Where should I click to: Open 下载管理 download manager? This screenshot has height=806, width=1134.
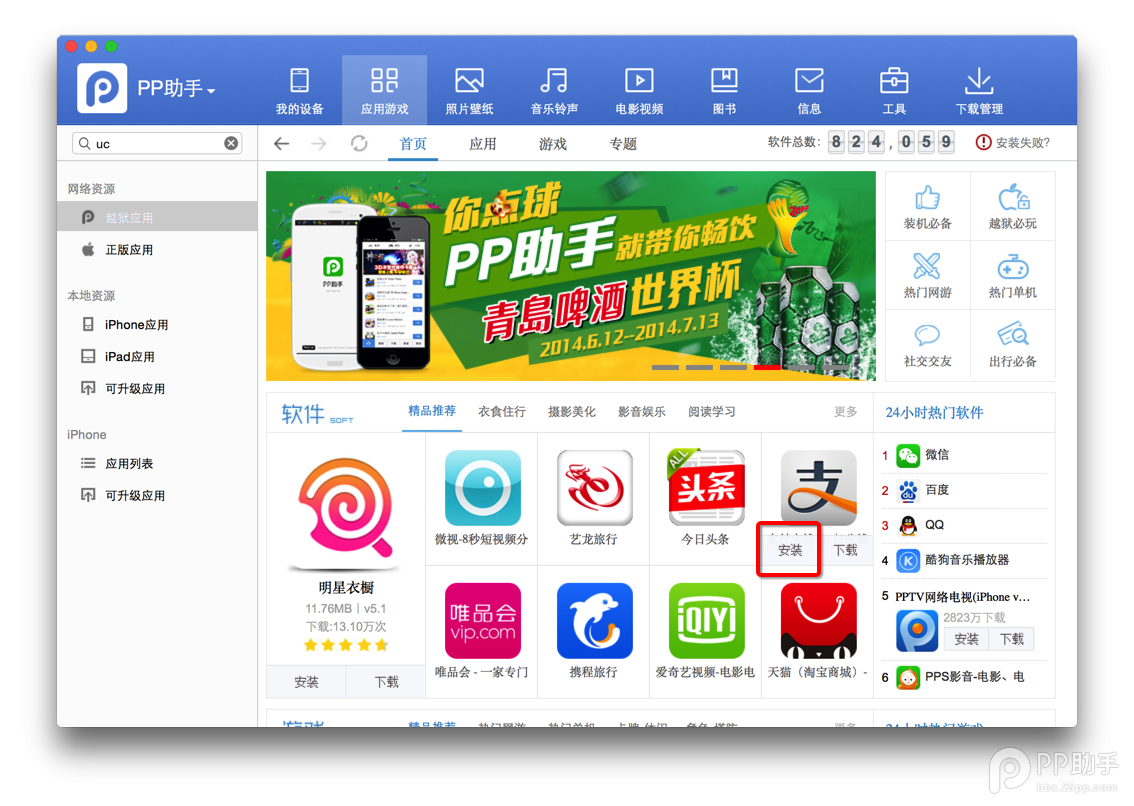click(979, 91)
